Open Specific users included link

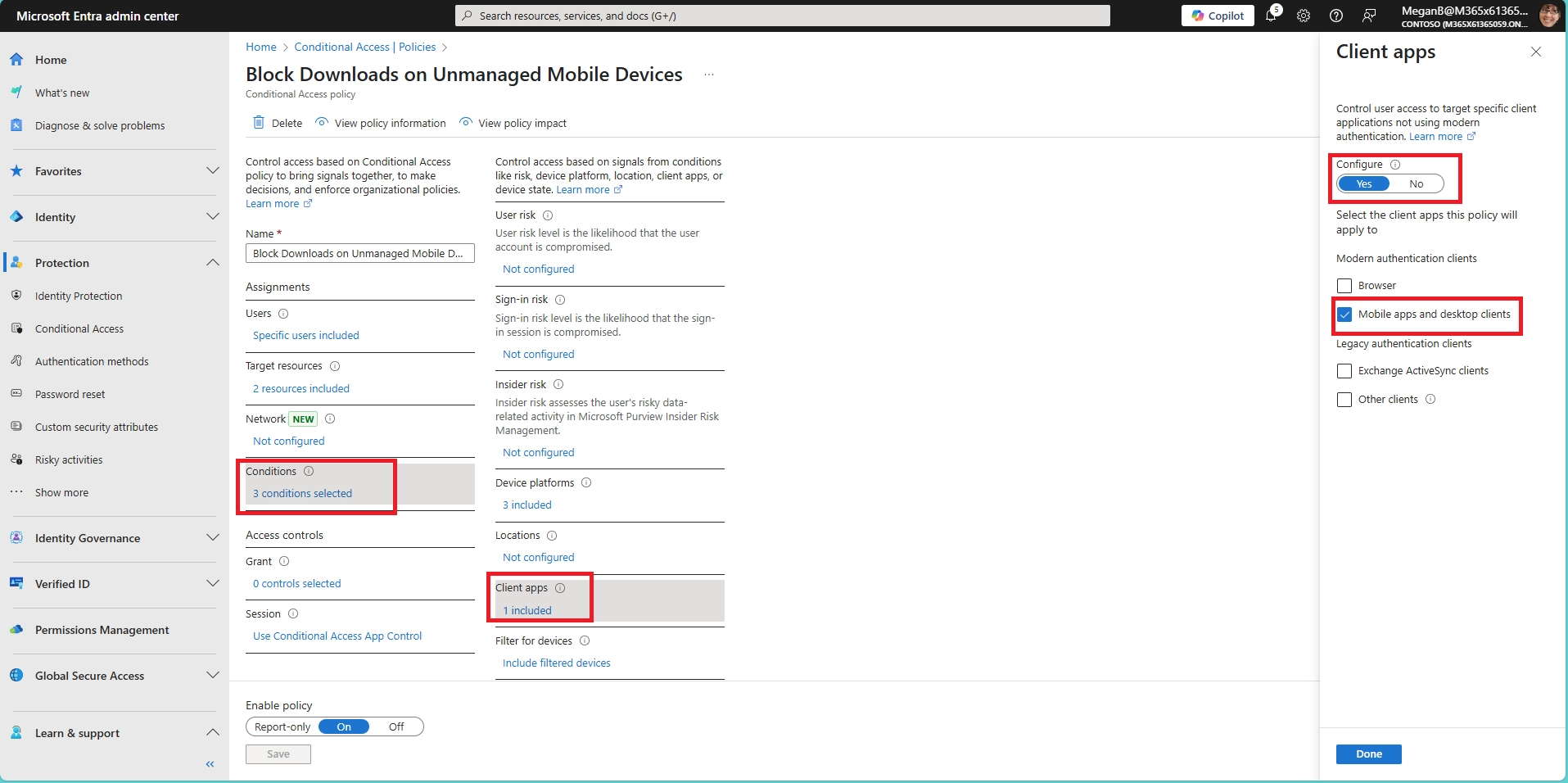pos(306,335)
